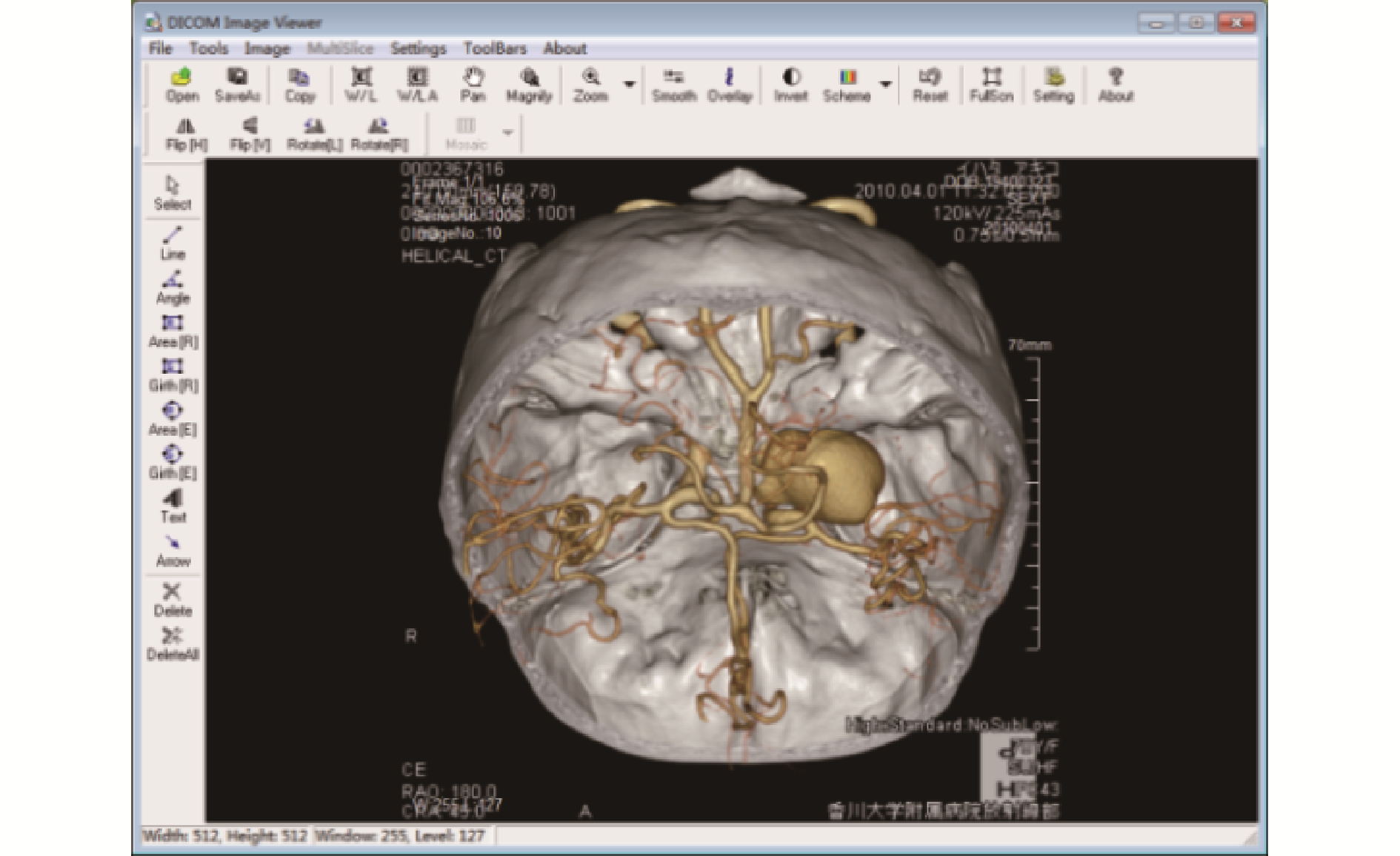Toggle the Invert image button
This screenshot has height=856, width=1400.
790,84
